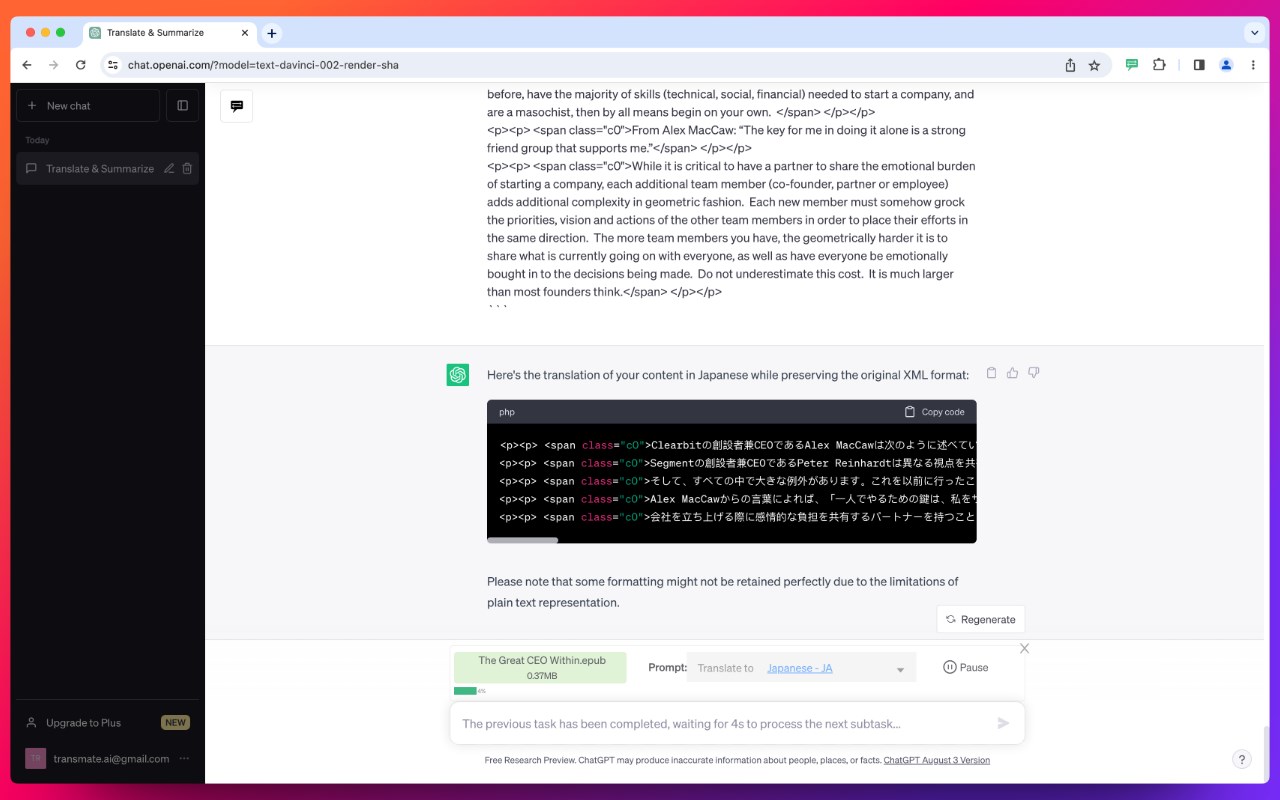The image size is (1280, 800).
Task: Click the message input field
Action: (720, 723)
